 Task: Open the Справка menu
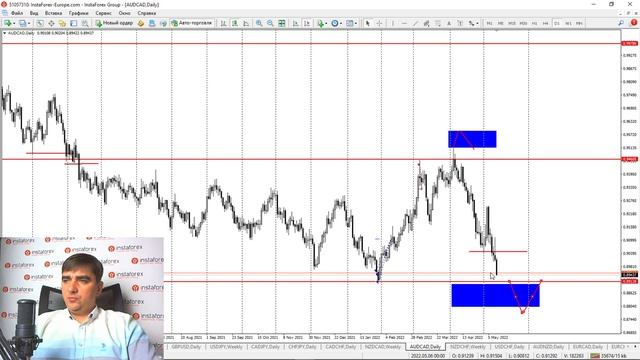[x=147, y=13]
